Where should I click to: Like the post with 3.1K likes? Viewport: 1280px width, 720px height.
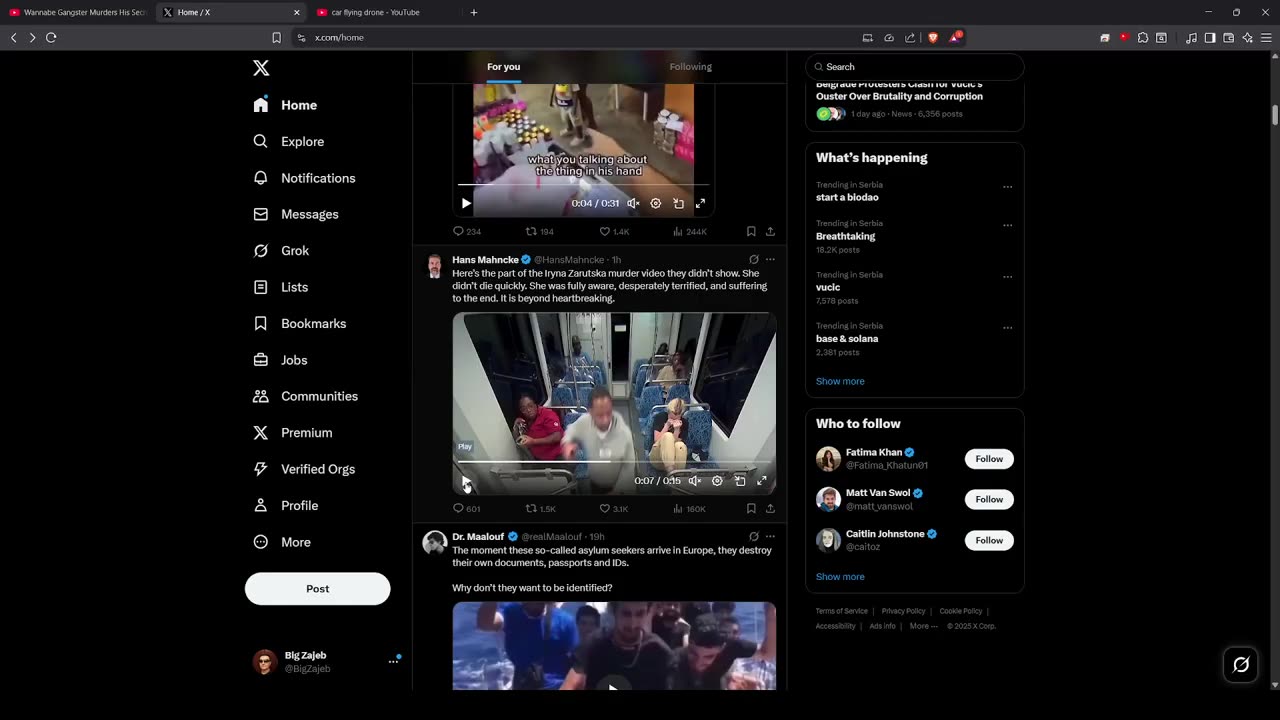[x=613, y=508]
